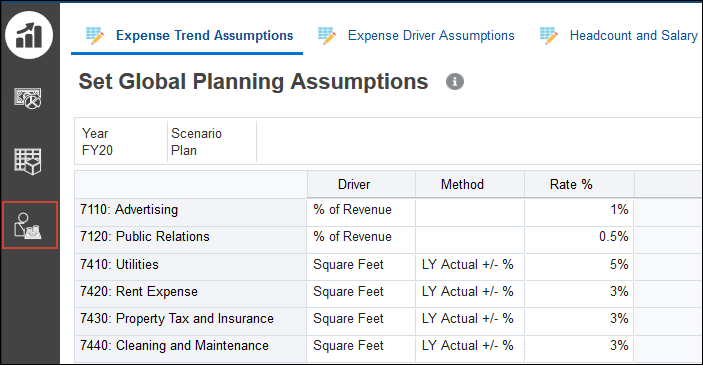Edit Cleaning and Maintenance rate 3% cell
The width and height of the screenshot is (703, 365).
pos(579,348)
